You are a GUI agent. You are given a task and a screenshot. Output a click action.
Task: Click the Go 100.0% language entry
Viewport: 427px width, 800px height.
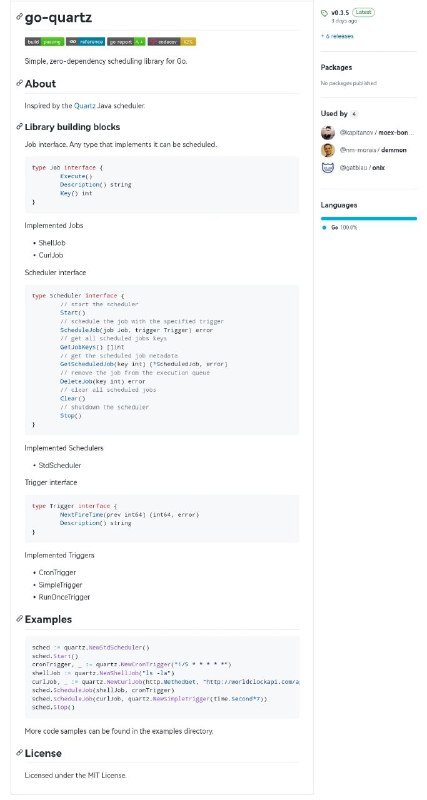coord(340,228)
